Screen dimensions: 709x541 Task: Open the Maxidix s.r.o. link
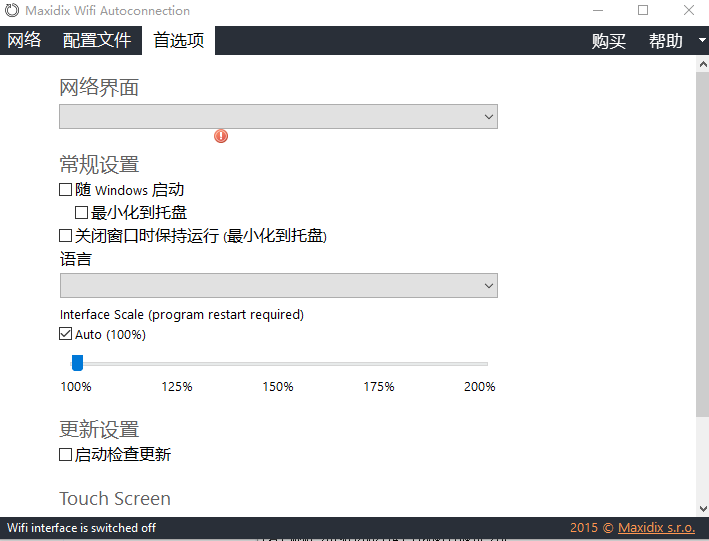coord(656,528)
